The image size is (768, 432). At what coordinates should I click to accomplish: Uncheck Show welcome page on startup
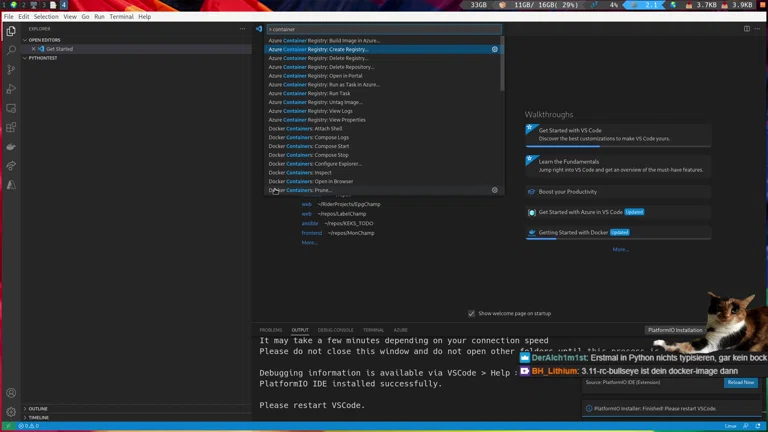pos(472,313)
